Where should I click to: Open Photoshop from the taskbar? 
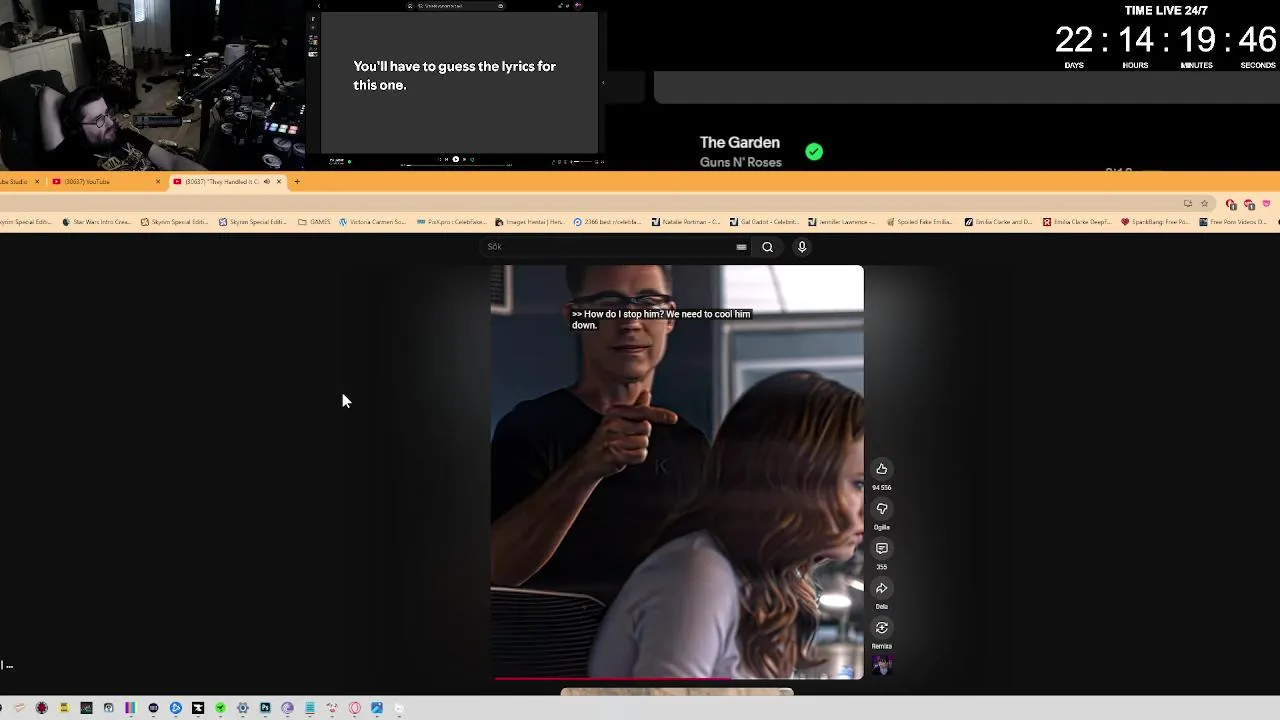click(265, 708)
